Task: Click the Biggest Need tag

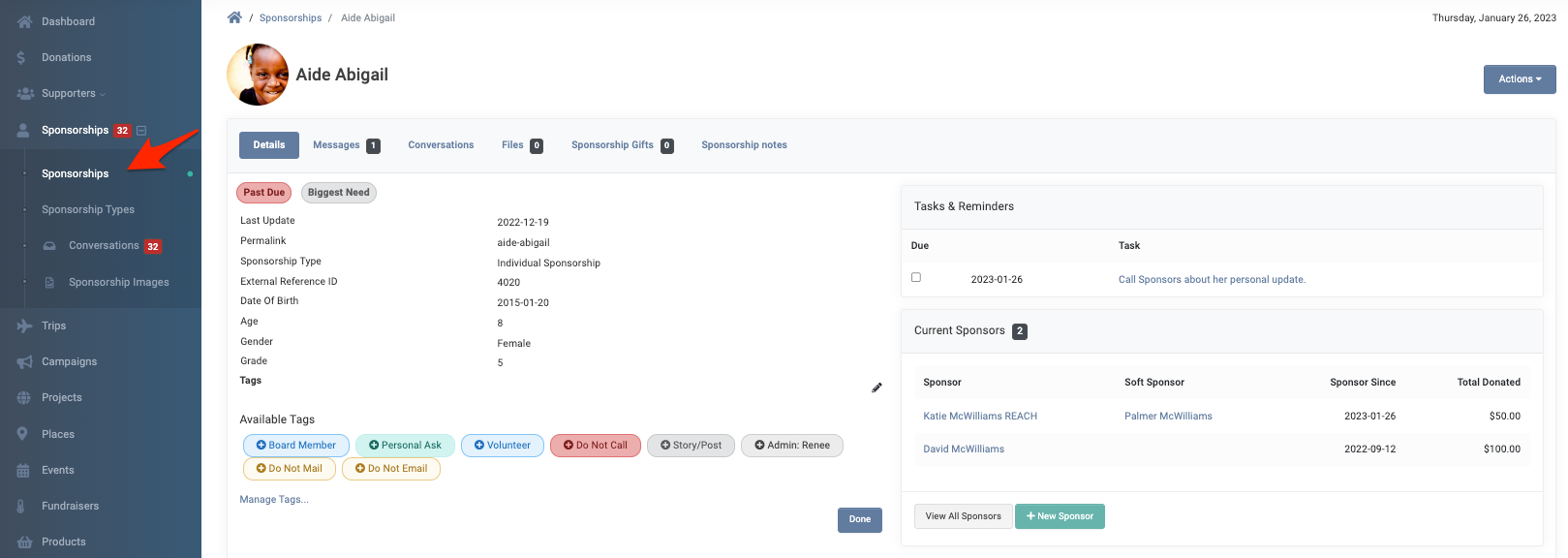Action: click(339, 193)
